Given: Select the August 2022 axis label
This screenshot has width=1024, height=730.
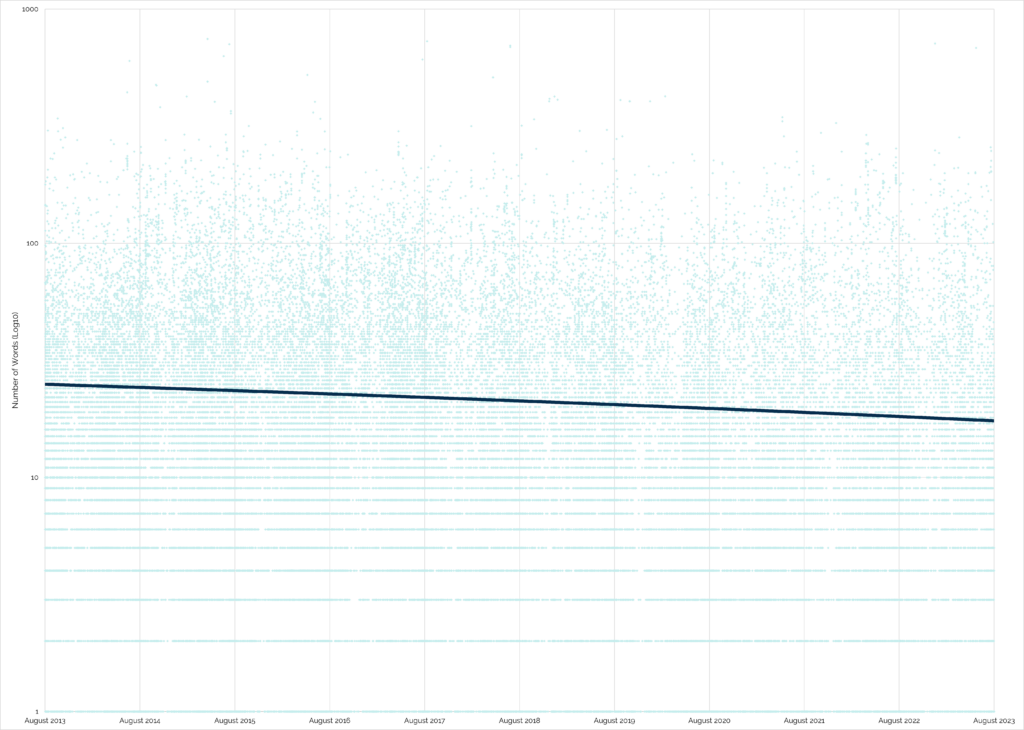Looking at the screenshot, I should coord(900,719).
